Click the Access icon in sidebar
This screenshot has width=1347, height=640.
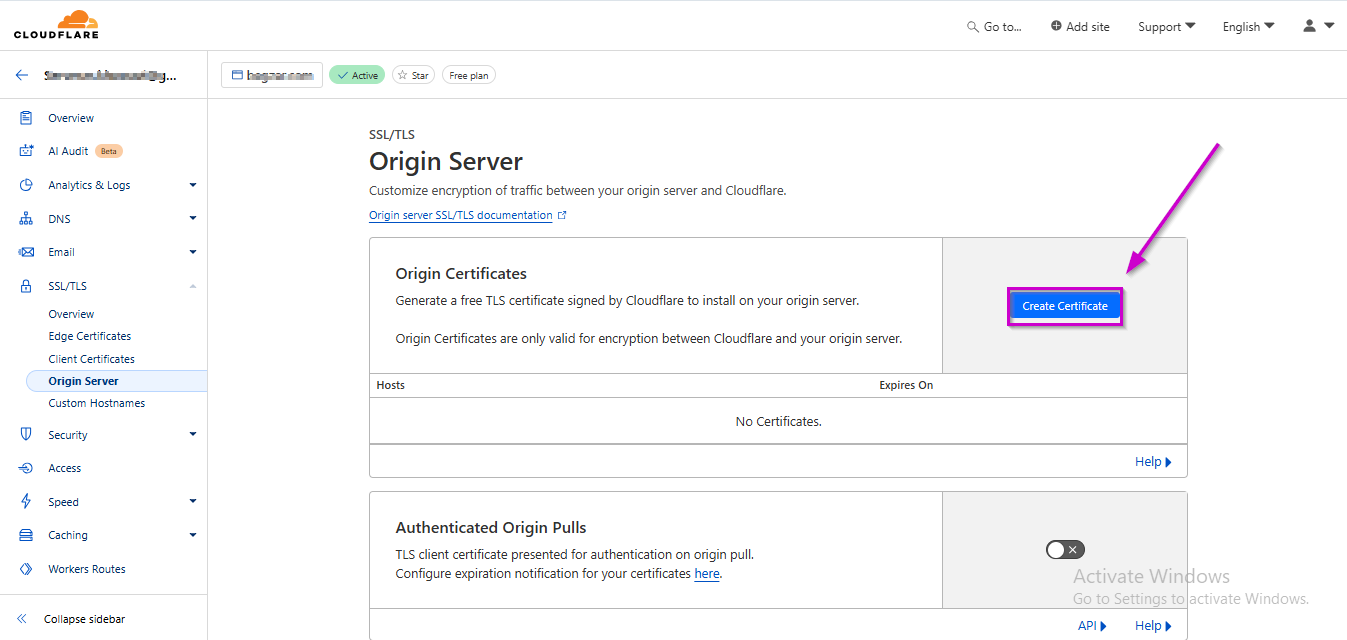[x=27, y=468]
